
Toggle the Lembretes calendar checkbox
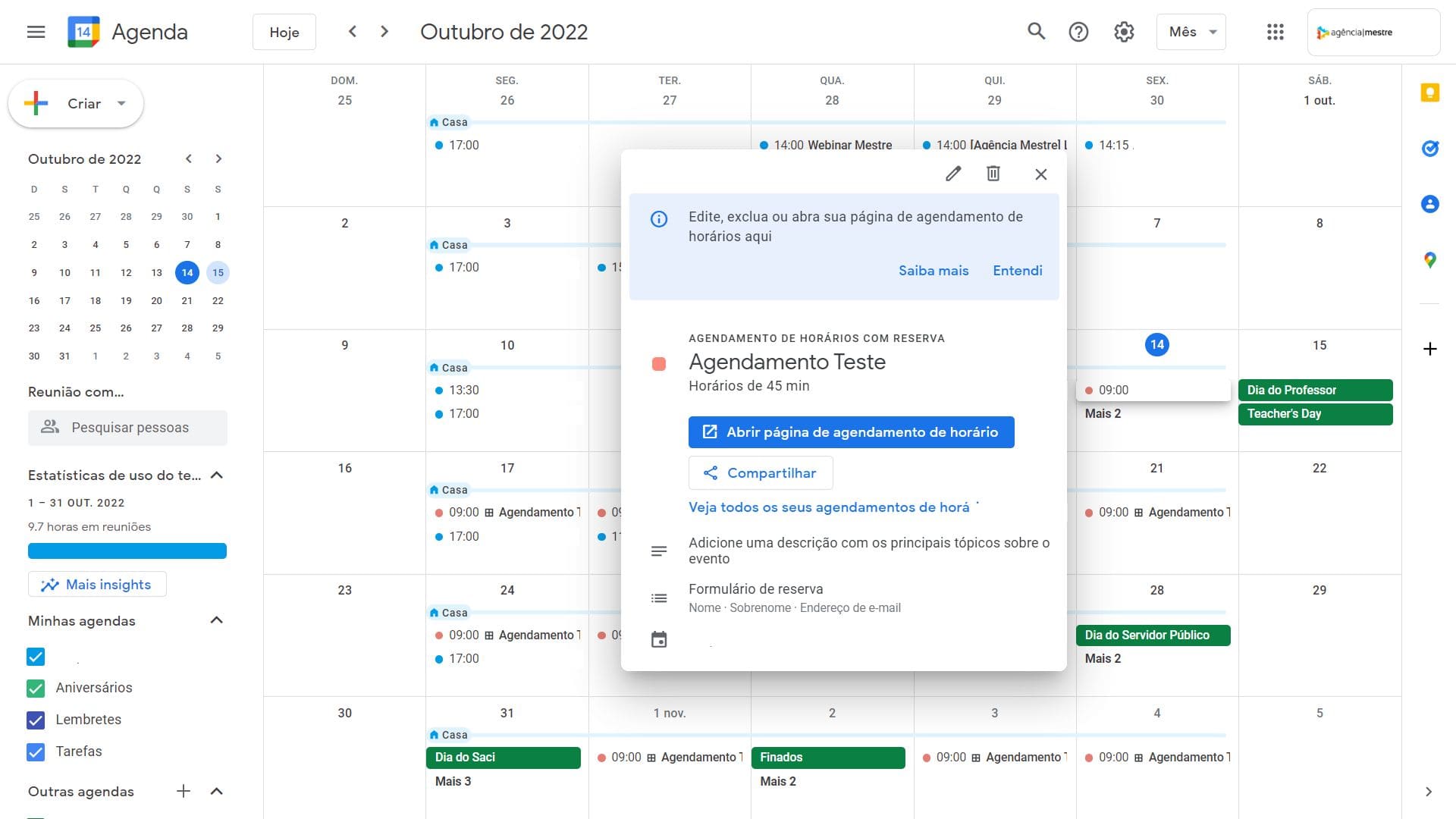(x=36, y=720)
